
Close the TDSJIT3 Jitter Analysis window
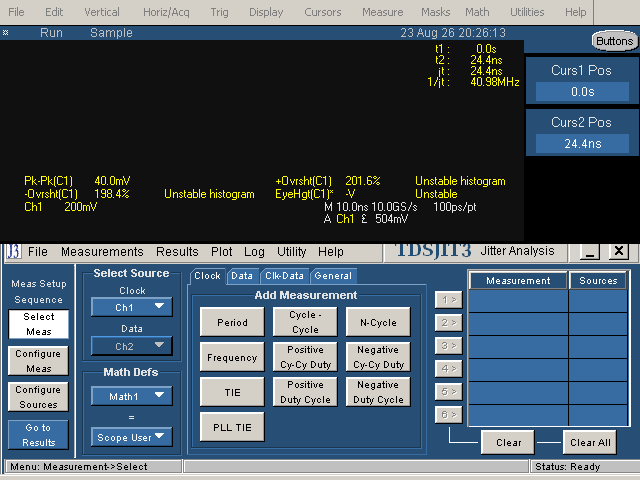619,251
